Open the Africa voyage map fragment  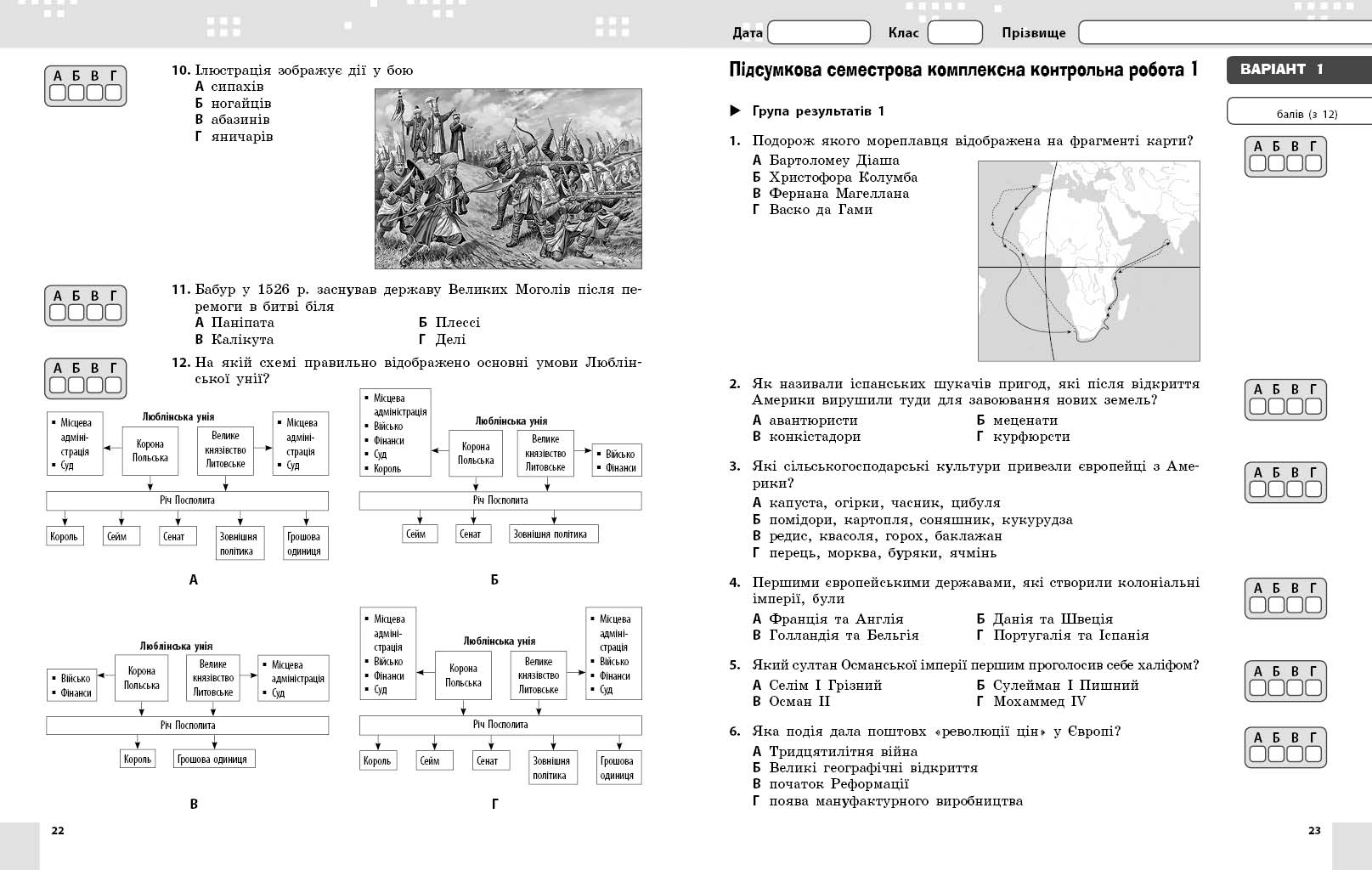point(1088,261)
